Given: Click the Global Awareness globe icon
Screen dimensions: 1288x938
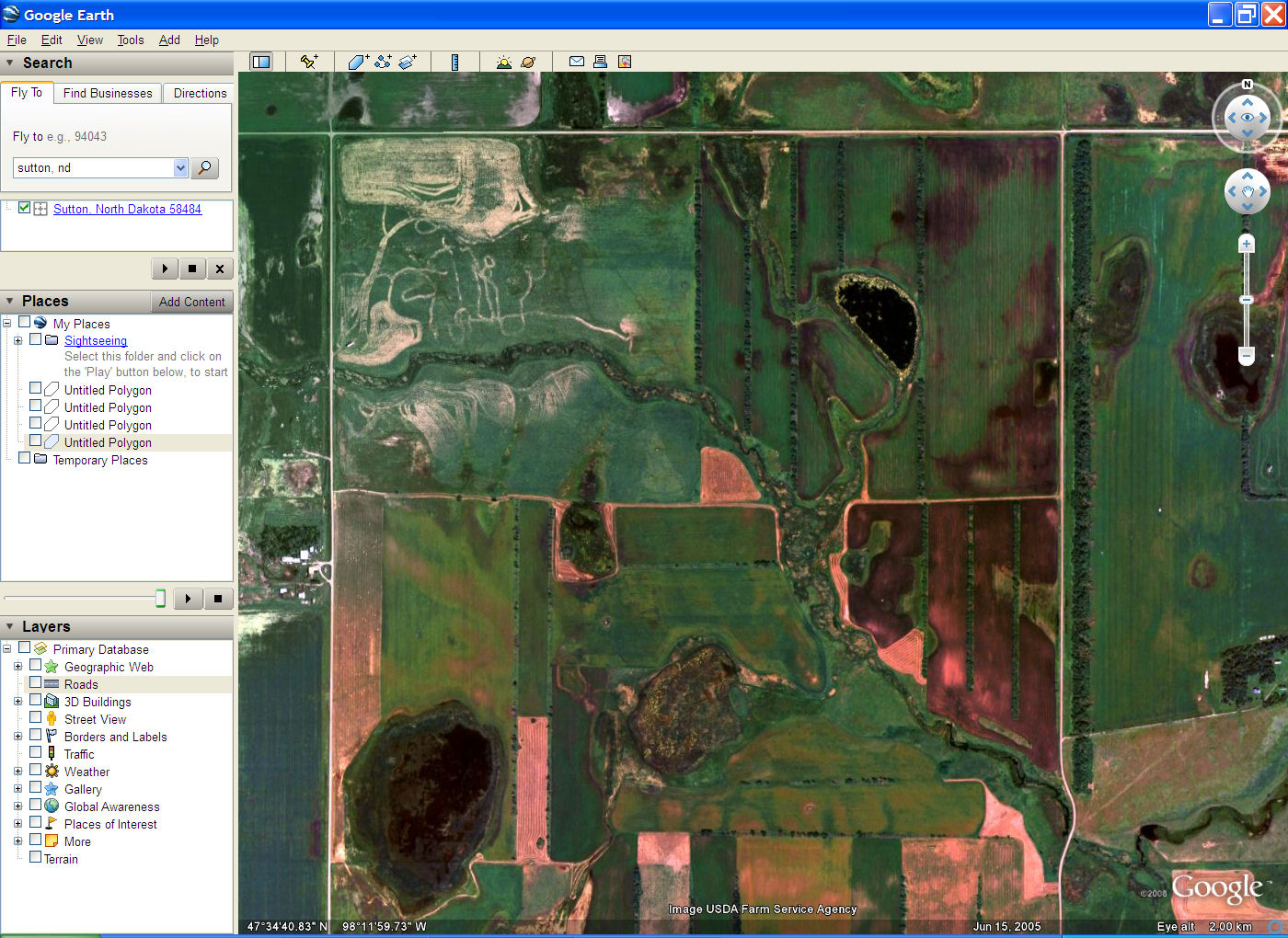Looking at the screenshot, I should click(x=52, y=806).
